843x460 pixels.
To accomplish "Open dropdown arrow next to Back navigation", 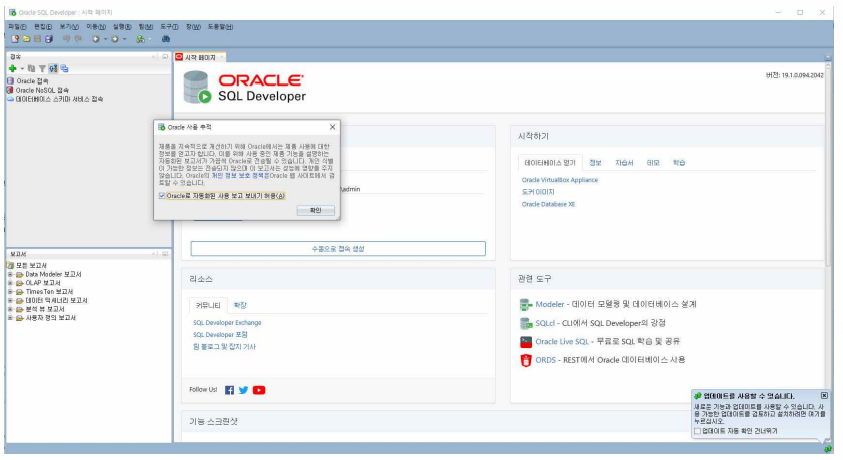I will (105, 39).
